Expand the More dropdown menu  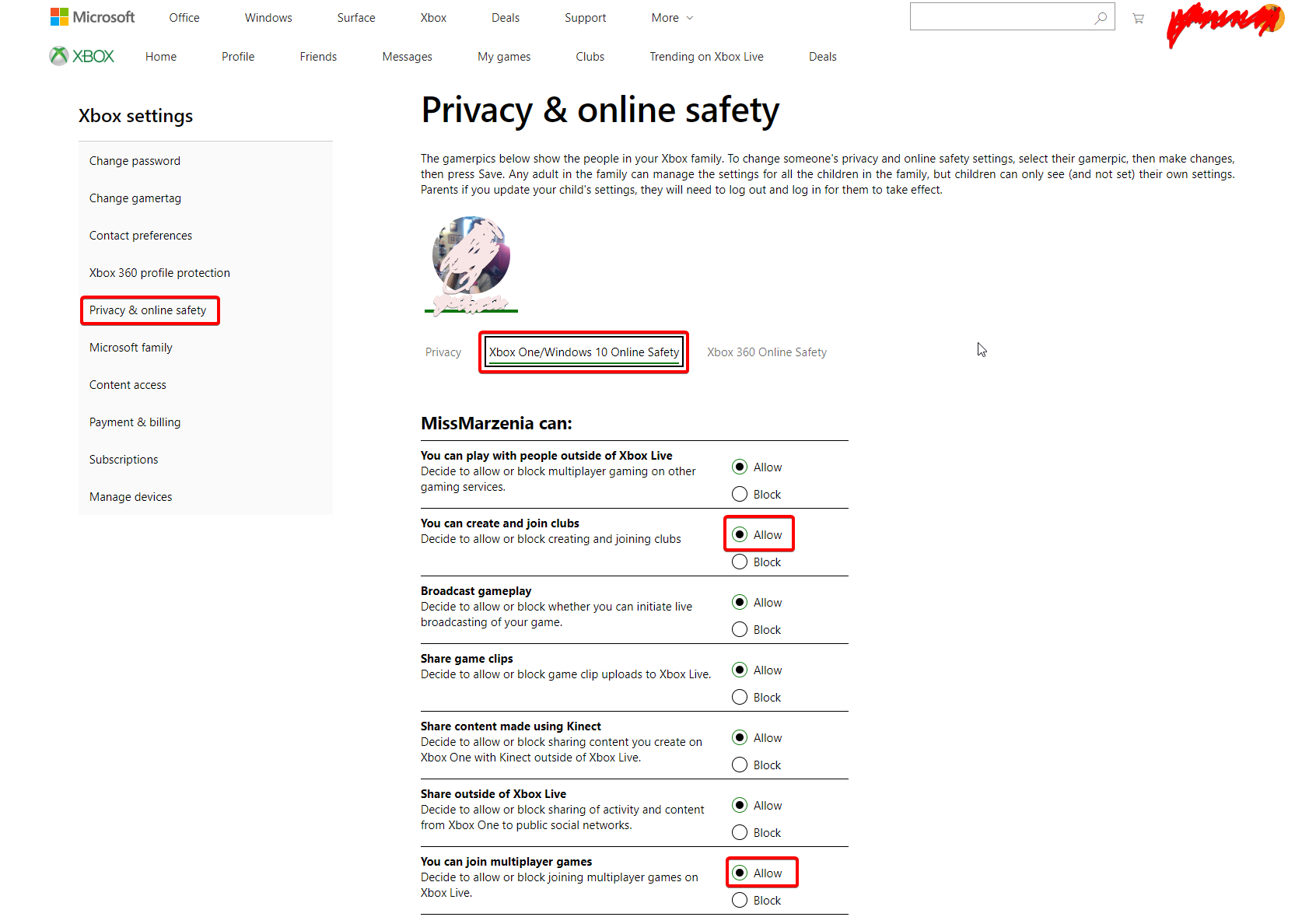coord(672,18)
